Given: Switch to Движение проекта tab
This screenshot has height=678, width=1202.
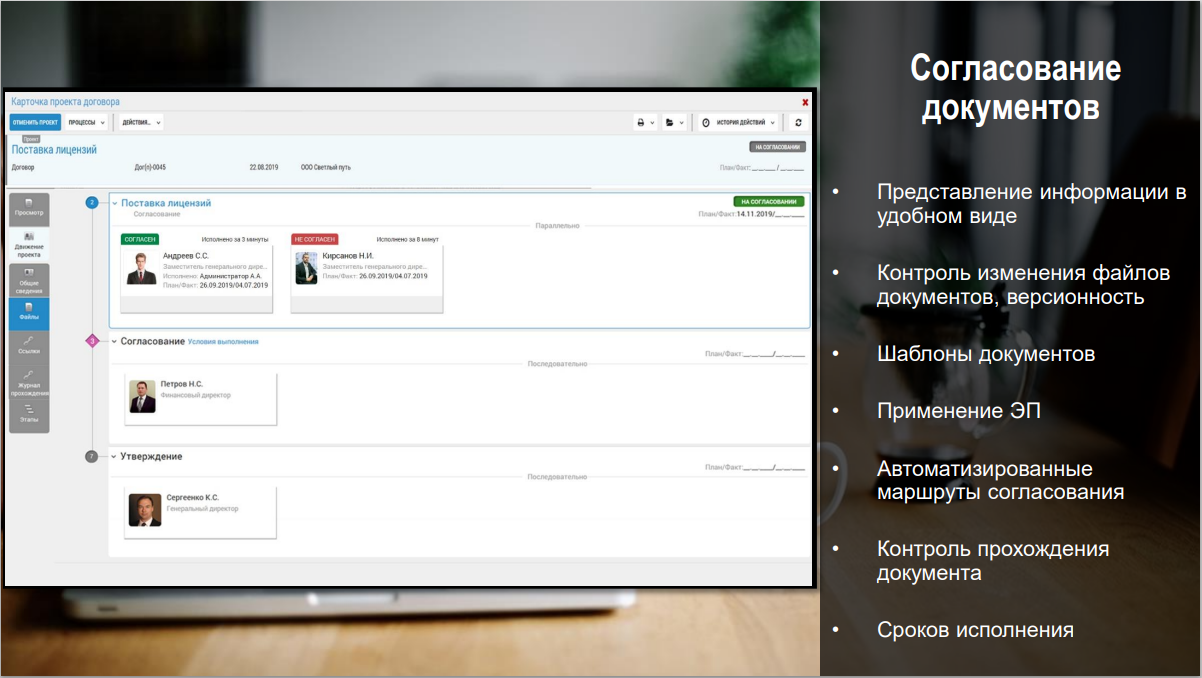Looking at the screenshot, I should (29, 244).
